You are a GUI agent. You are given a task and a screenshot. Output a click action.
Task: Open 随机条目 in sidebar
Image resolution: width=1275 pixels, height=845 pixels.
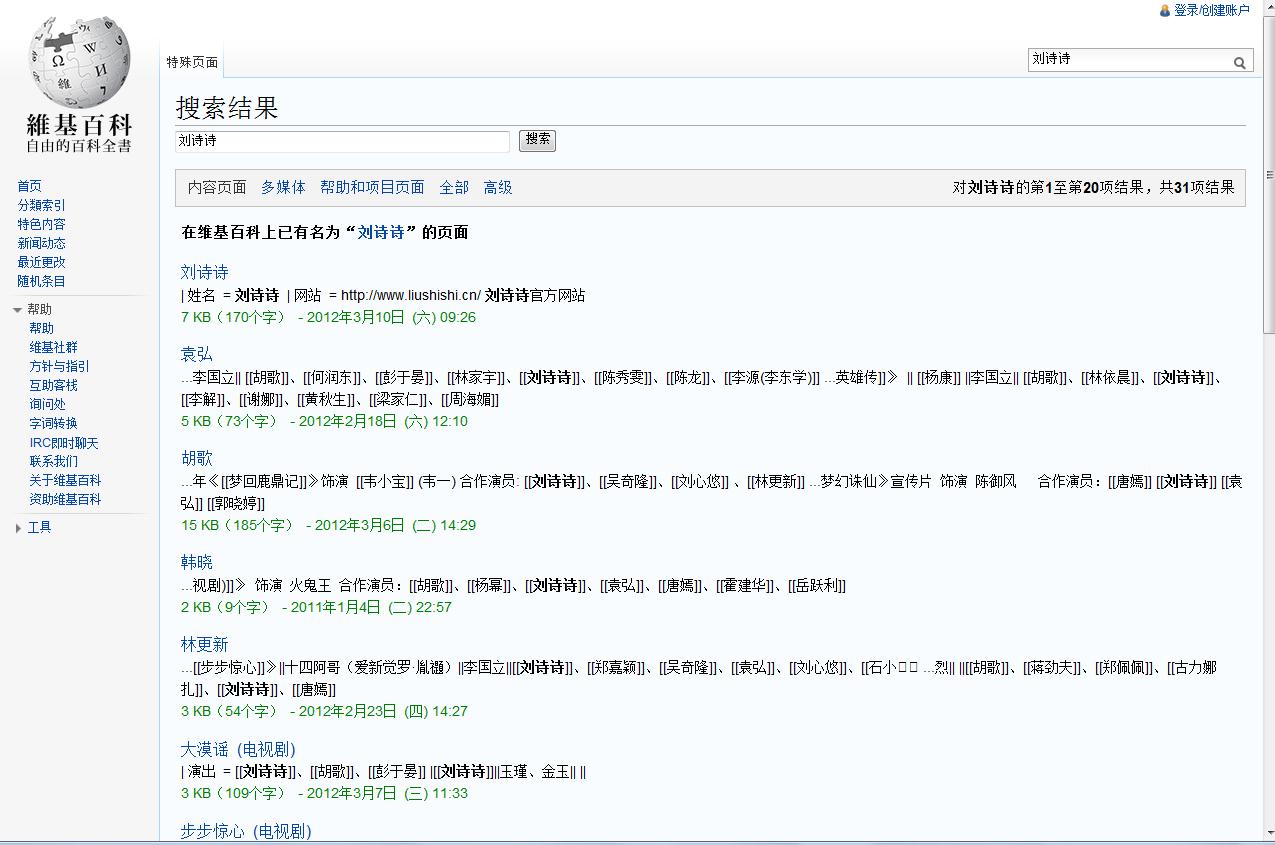click(x=41, y=281)
